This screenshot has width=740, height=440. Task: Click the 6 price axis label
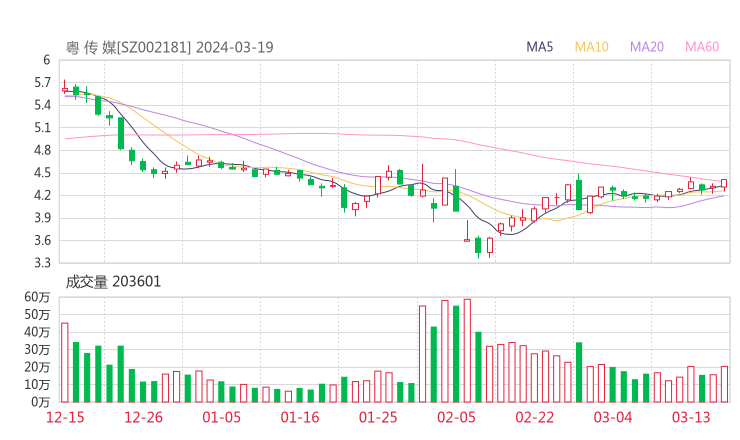46,60
